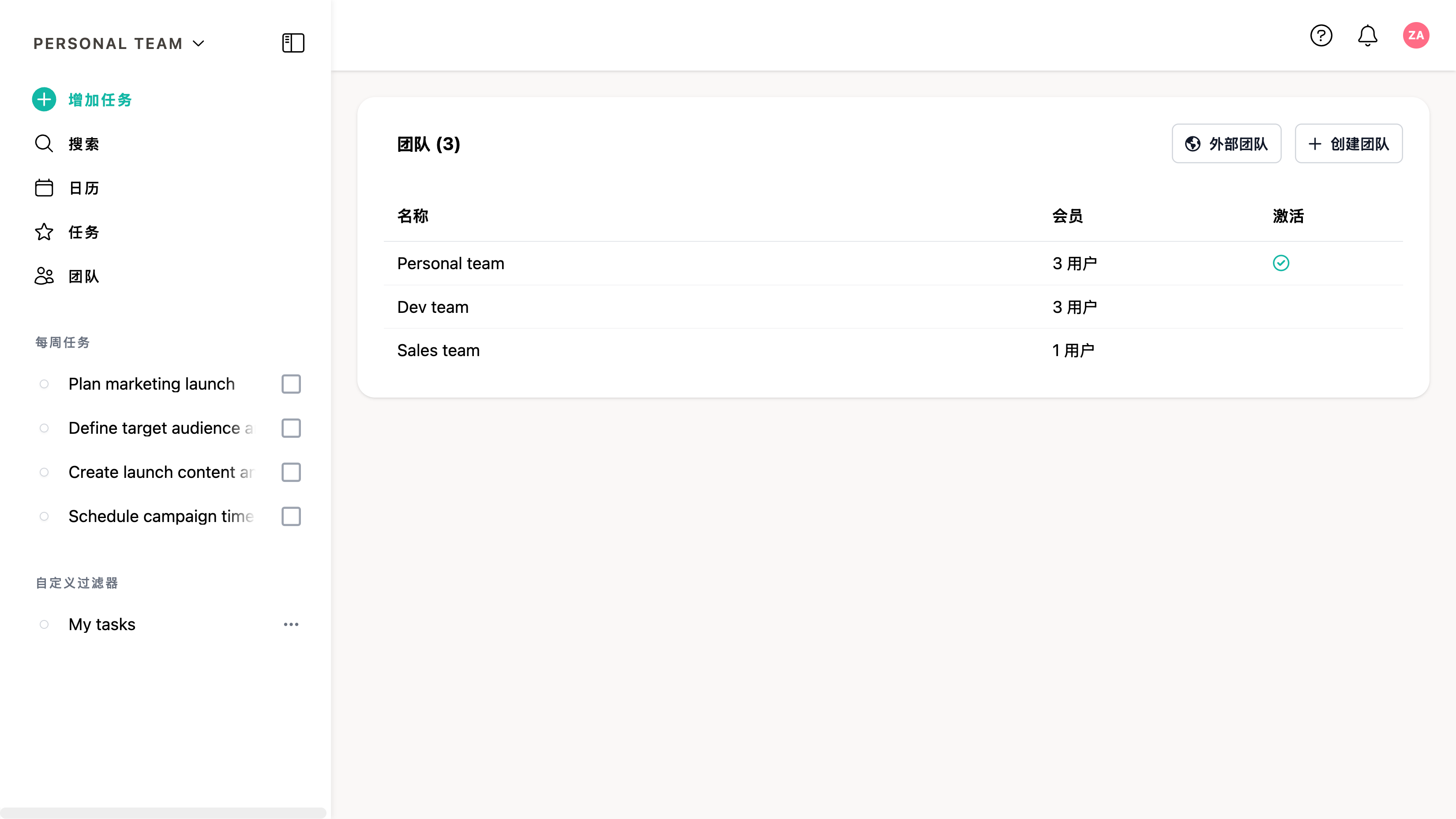Click the sidebar horizontal scrollbar
Image resolution: width=1456 pixels, height=819 pixels.
(163, 812)
